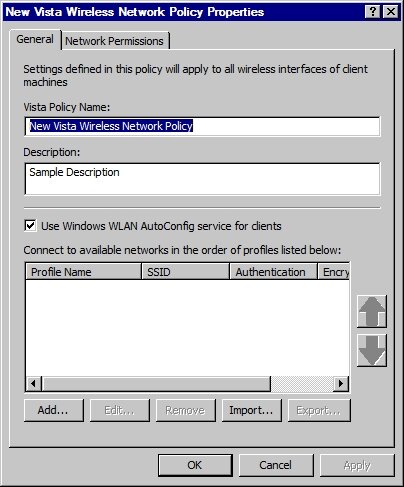Click the list's scroll right arrow
The height and width of the screenshot is (487, 404).
(341, 383)
